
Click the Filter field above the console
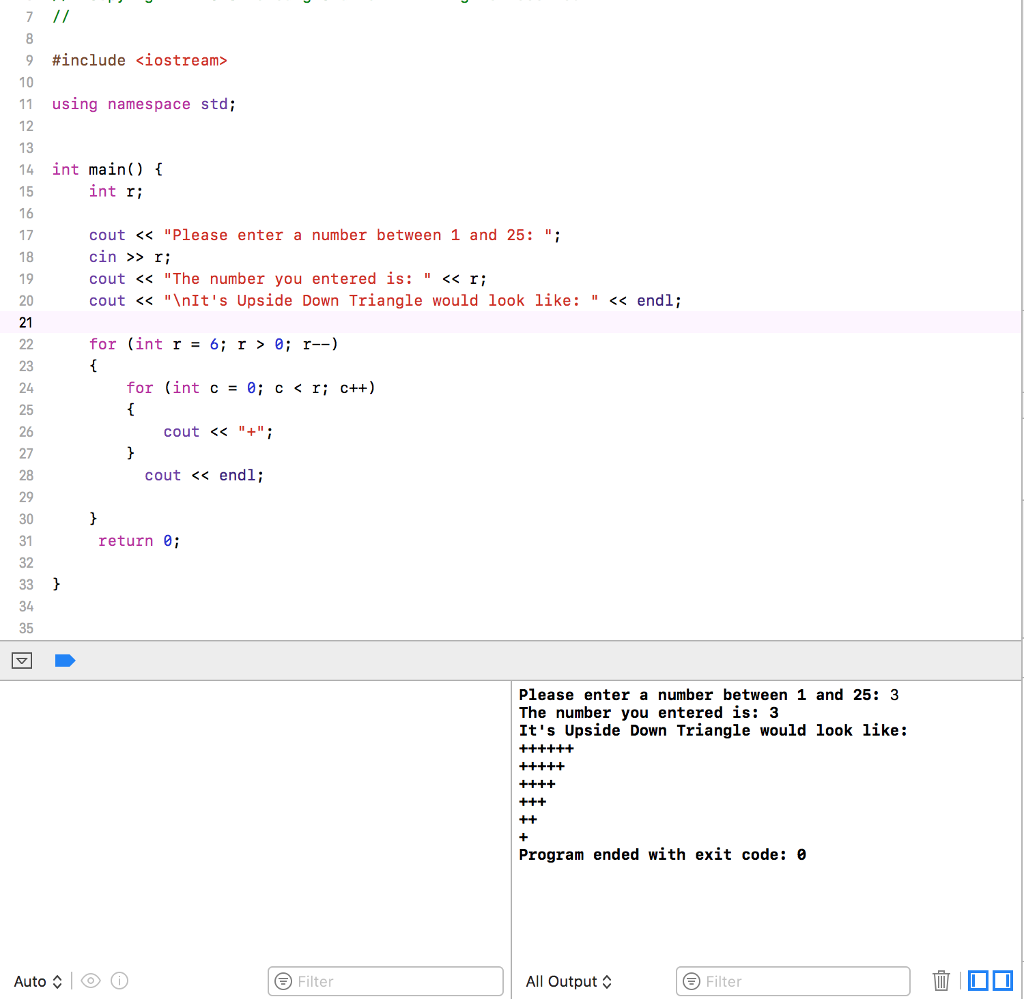point(793,981)
